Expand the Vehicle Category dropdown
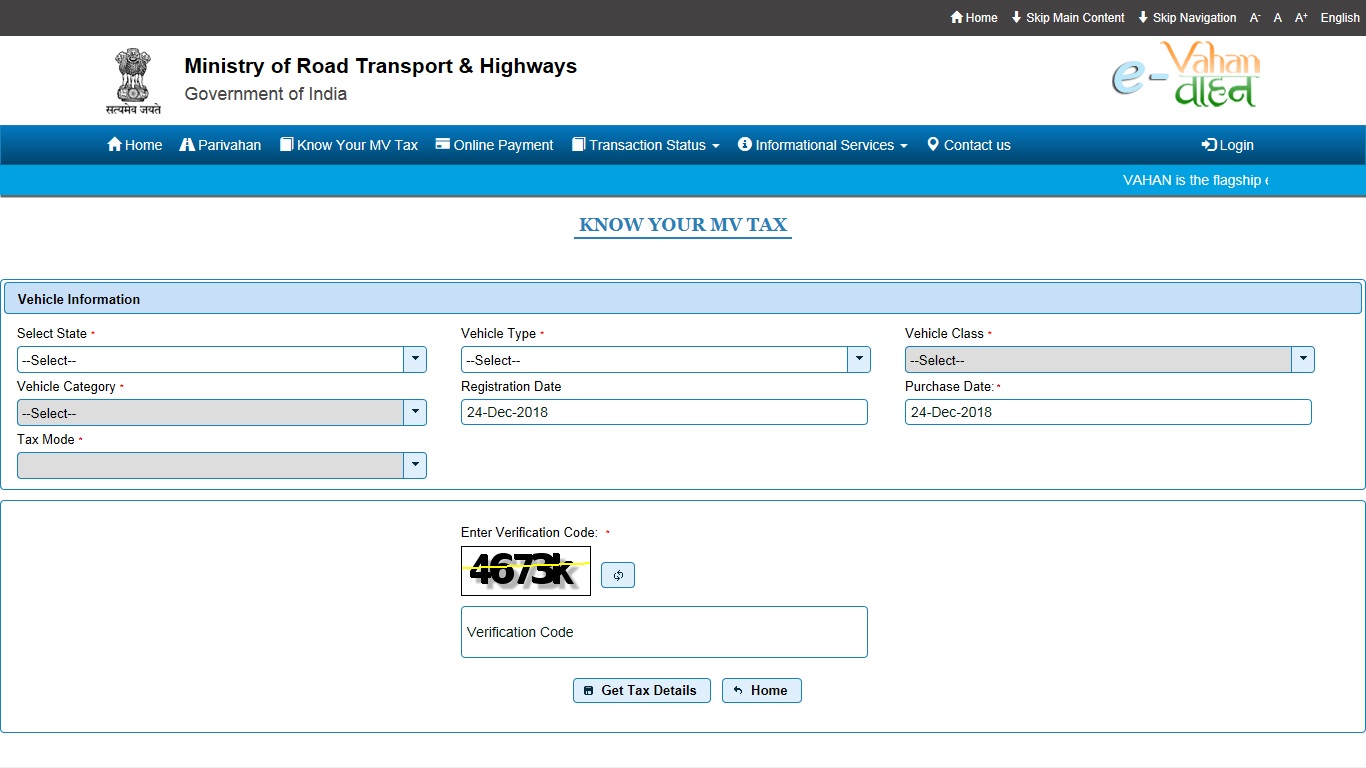1366x768 pixels. 415,413
